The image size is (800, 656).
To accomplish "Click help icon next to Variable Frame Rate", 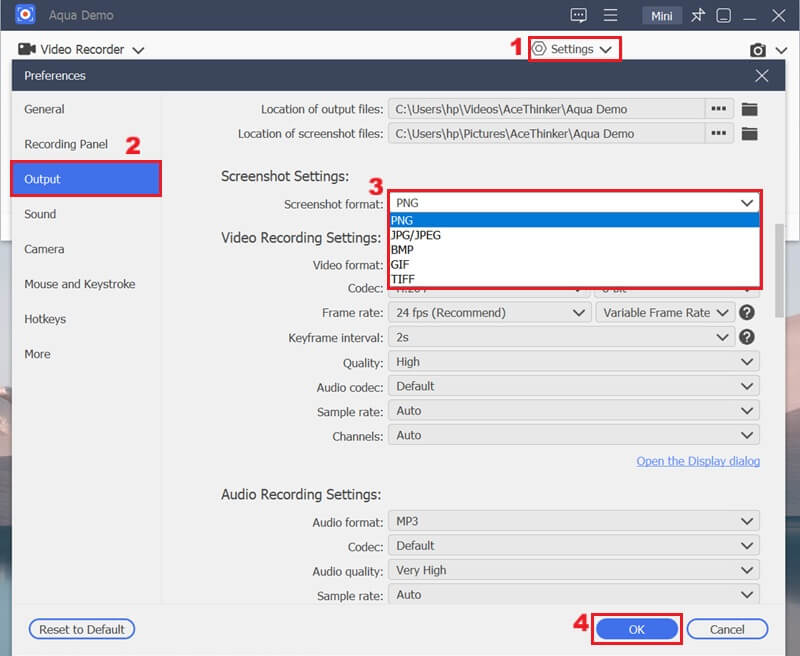I will 746,313.
